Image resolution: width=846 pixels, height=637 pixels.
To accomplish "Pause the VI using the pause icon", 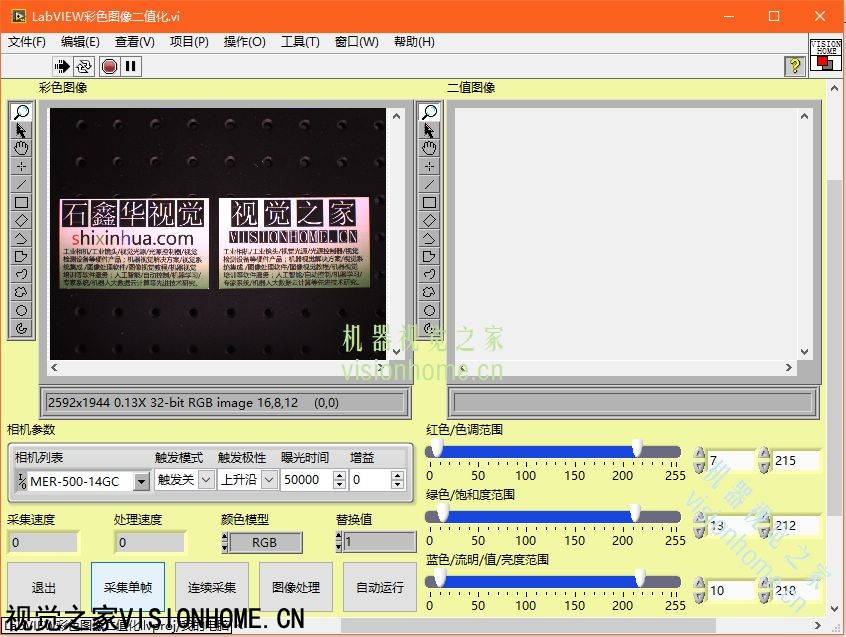I will coord(130,66).
